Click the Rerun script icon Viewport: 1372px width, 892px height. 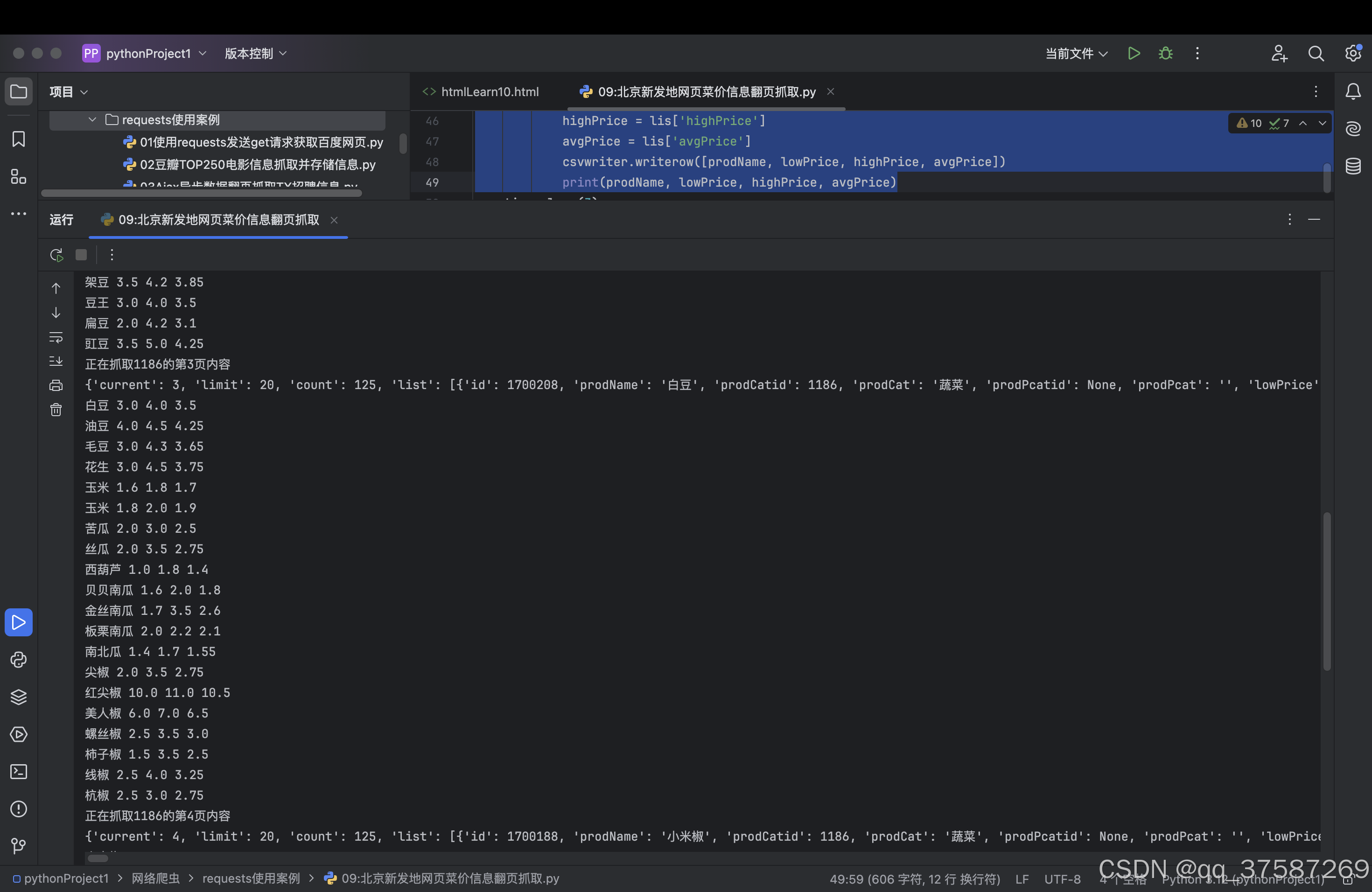[x=56, y=255]
